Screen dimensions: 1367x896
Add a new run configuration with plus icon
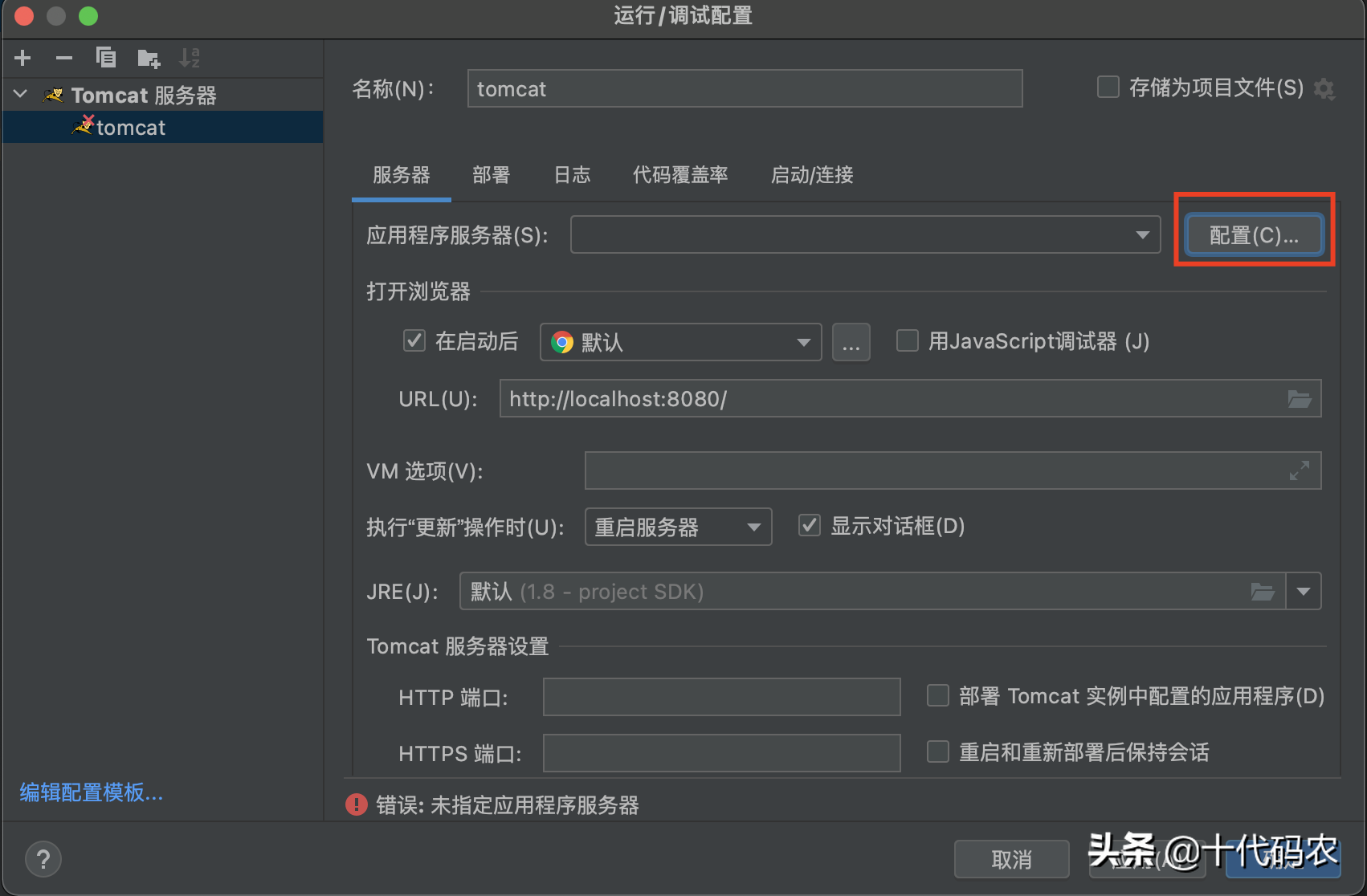coord(22,58)
